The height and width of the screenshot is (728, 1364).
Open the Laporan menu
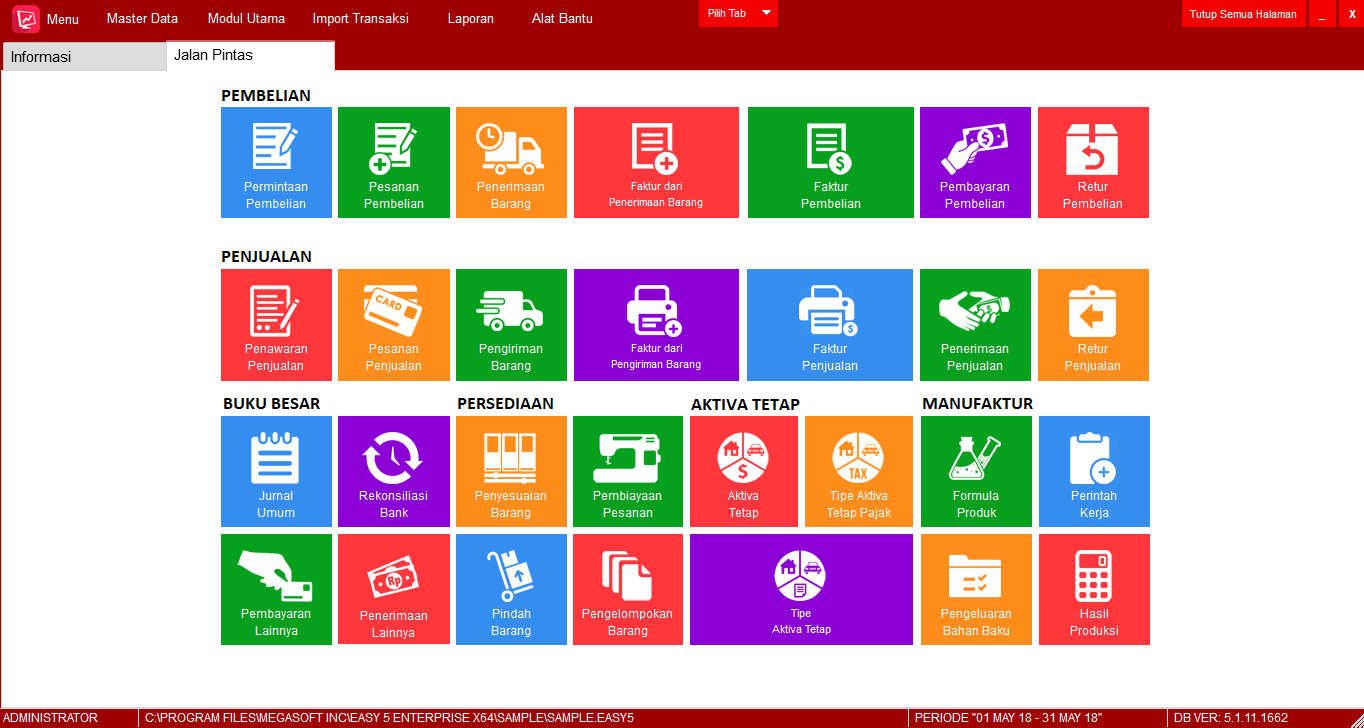coord(470,18)
